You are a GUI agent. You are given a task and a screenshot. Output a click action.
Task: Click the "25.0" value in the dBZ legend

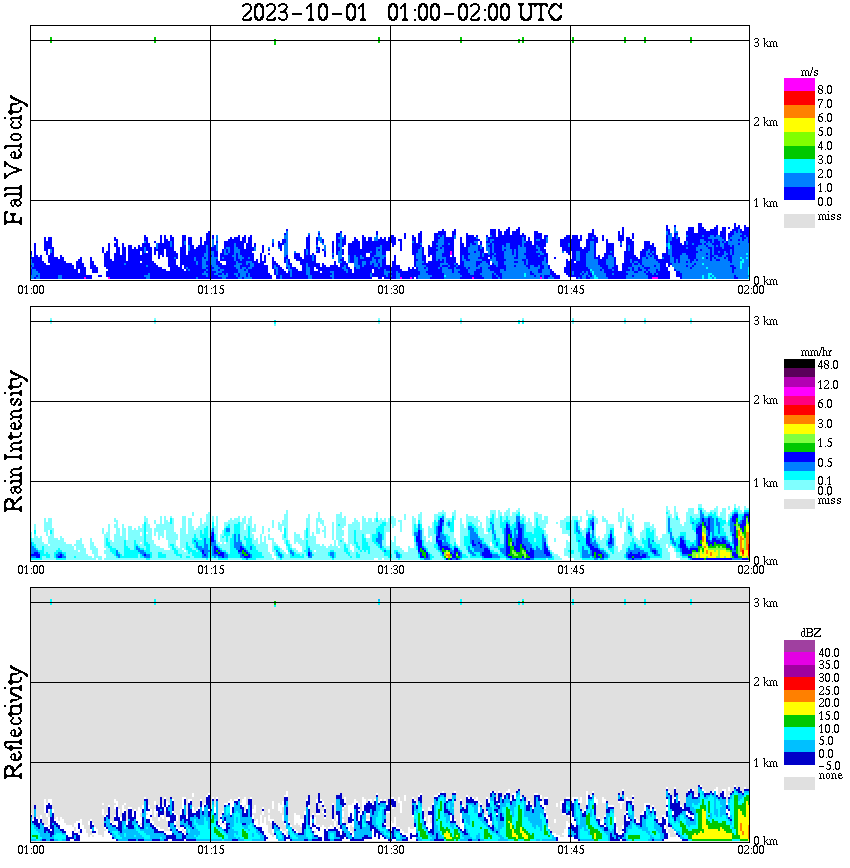pos(828,691)
